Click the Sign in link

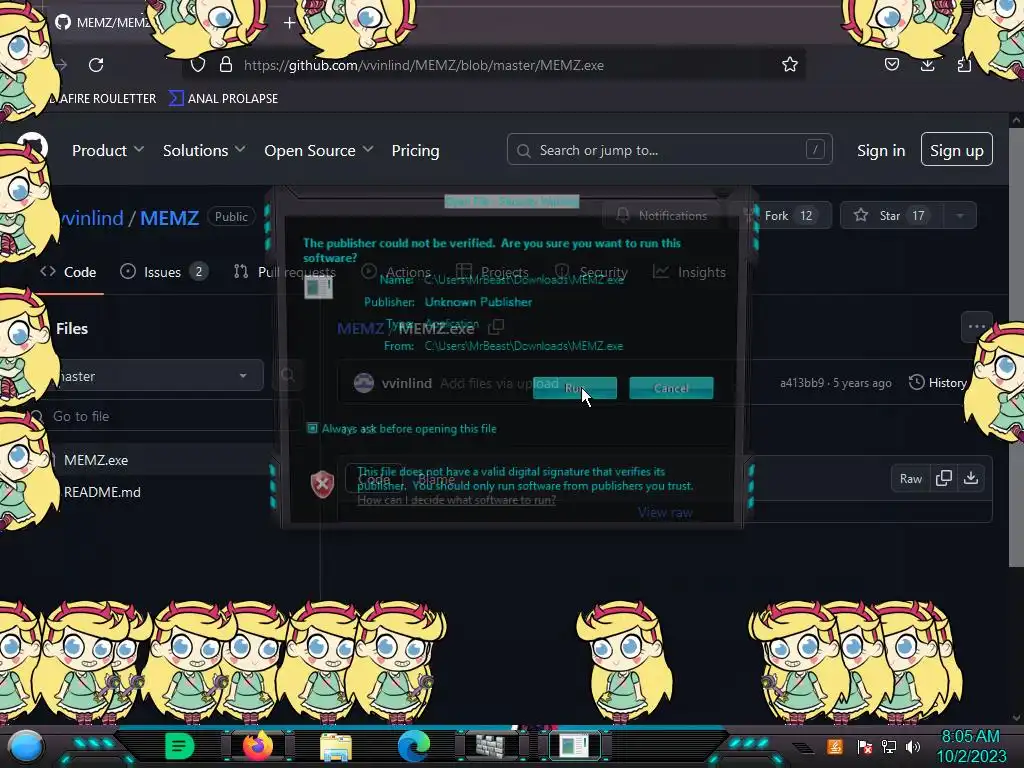(881, 150)
